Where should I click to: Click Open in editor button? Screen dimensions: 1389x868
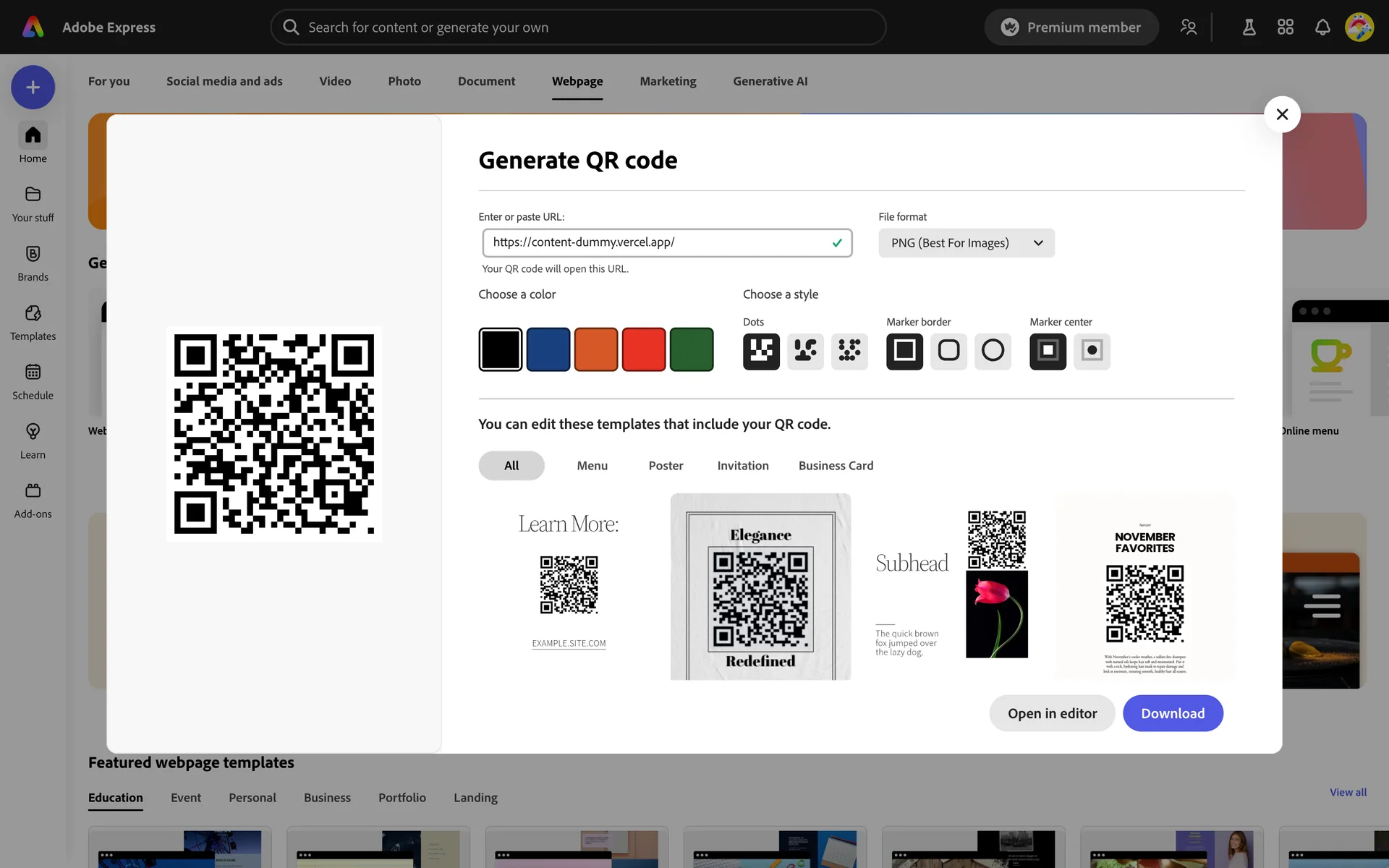[1052, 713]
